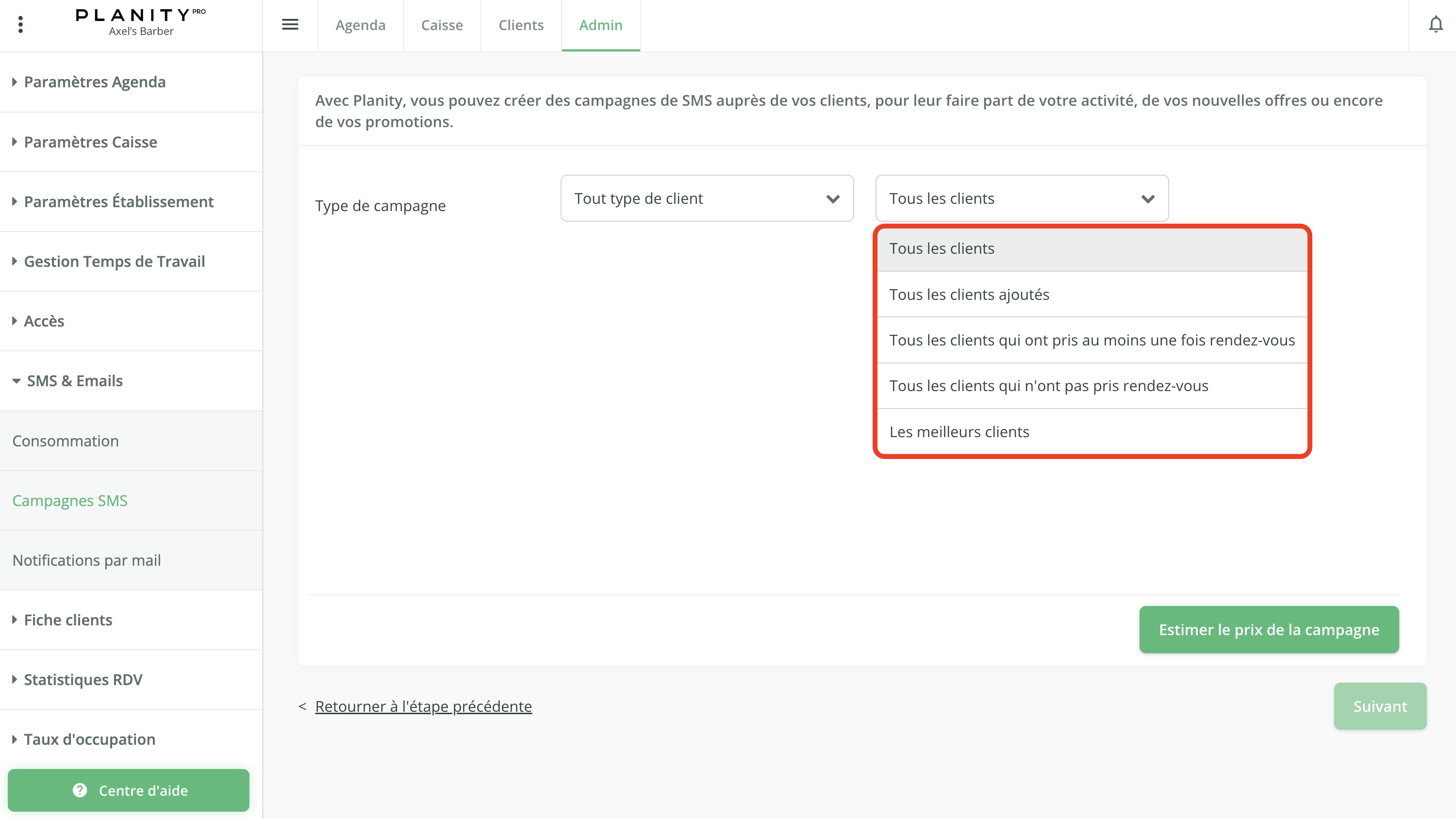
Task: Open the hamburger menu icon
Action: coord(290,25)
